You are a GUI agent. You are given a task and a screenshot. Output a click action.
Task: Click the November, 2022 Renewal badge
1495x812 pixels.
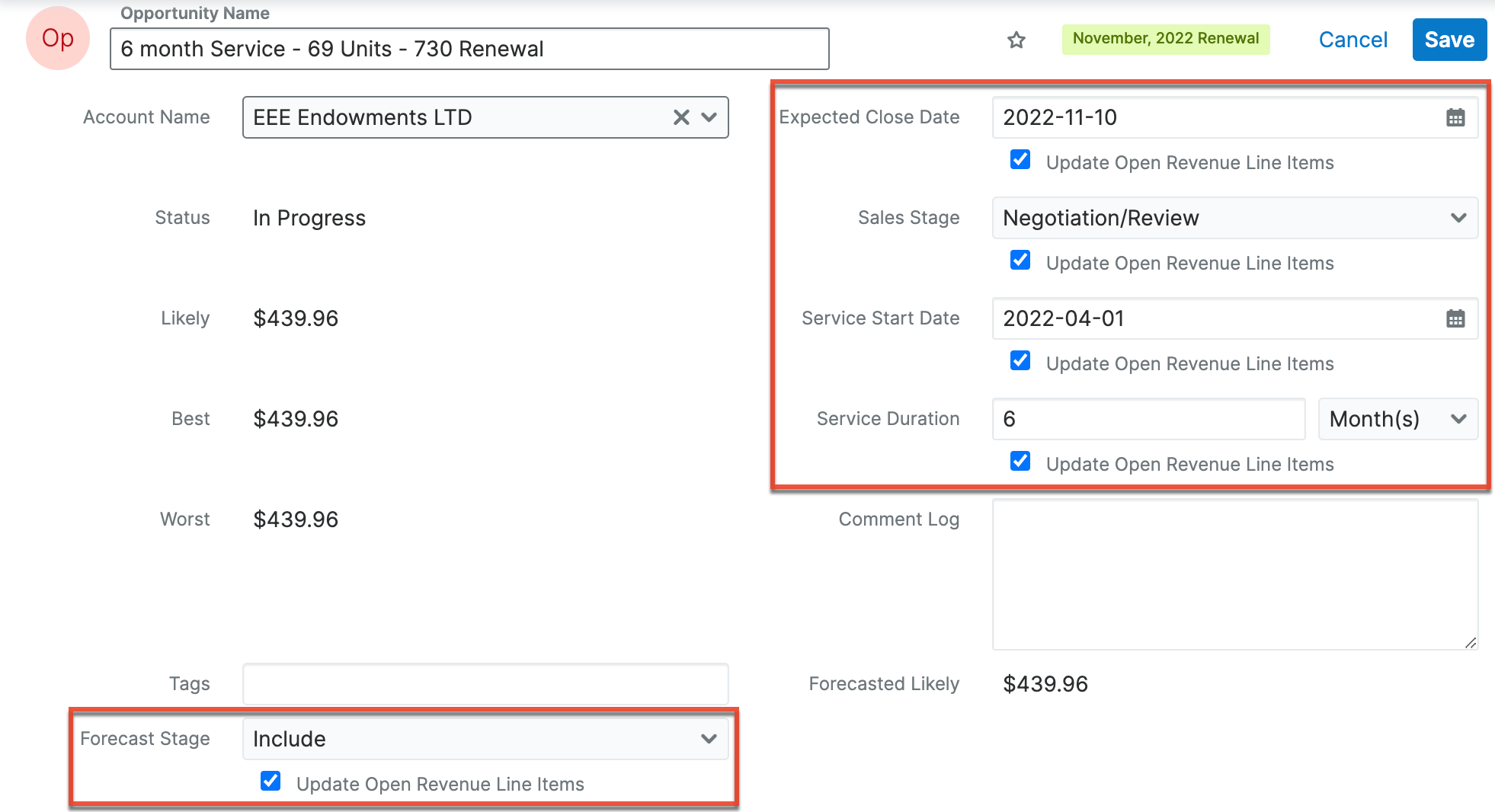(x=1165, y=39)
